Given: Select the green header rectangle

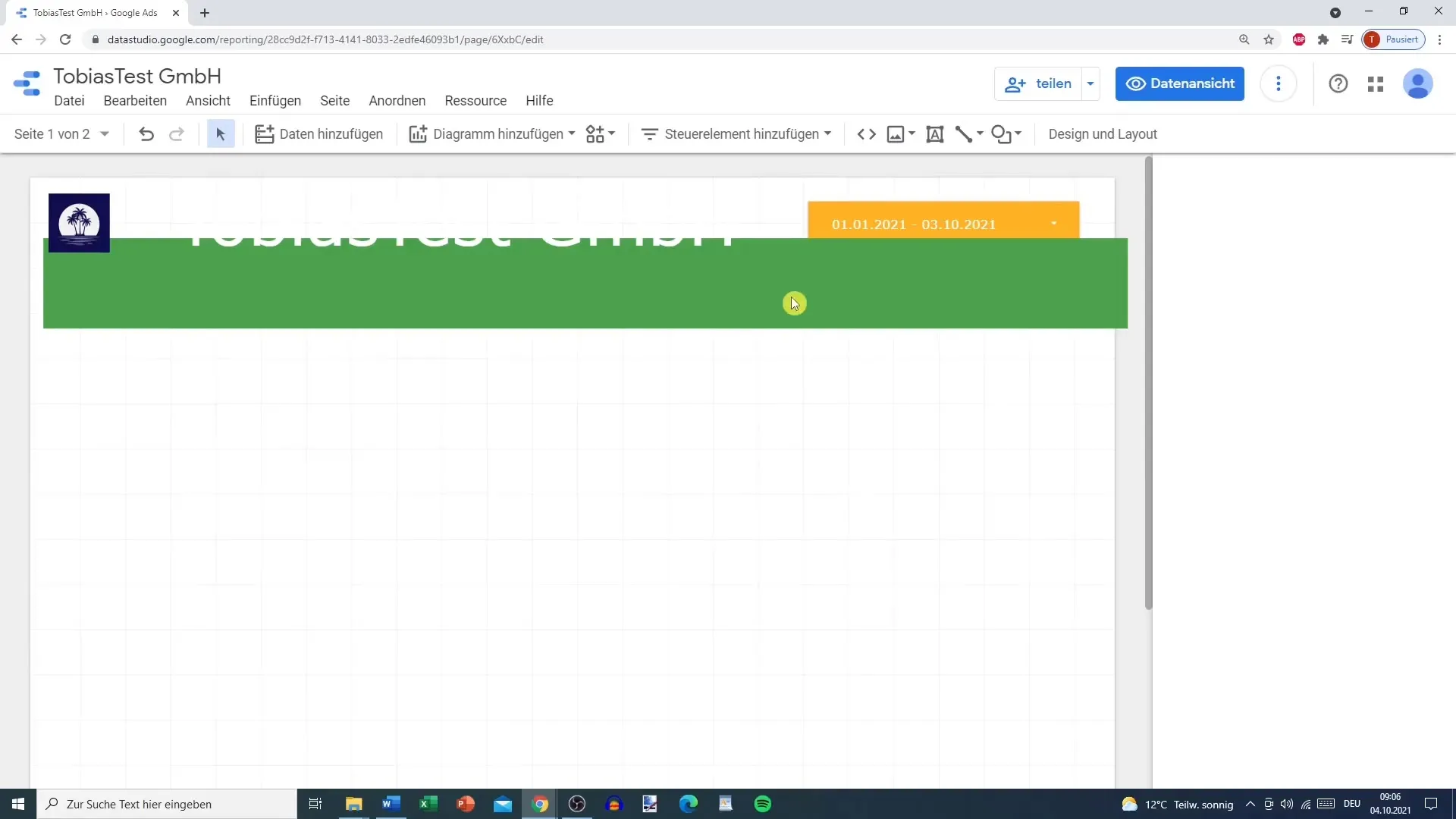Looking at the screenshot, I should click(x=585, y=283).
